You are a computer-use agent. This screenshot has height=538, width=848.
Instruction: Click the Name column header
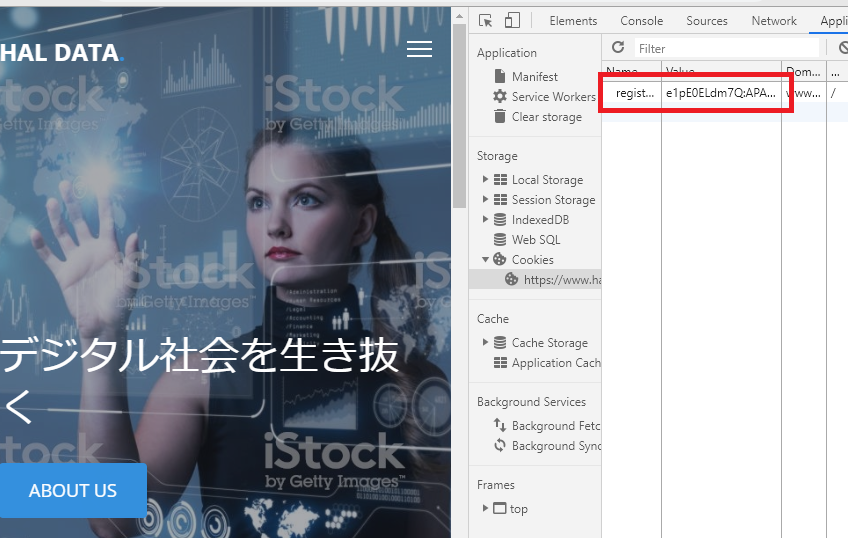pyautogui.click(x=632, y=69)
